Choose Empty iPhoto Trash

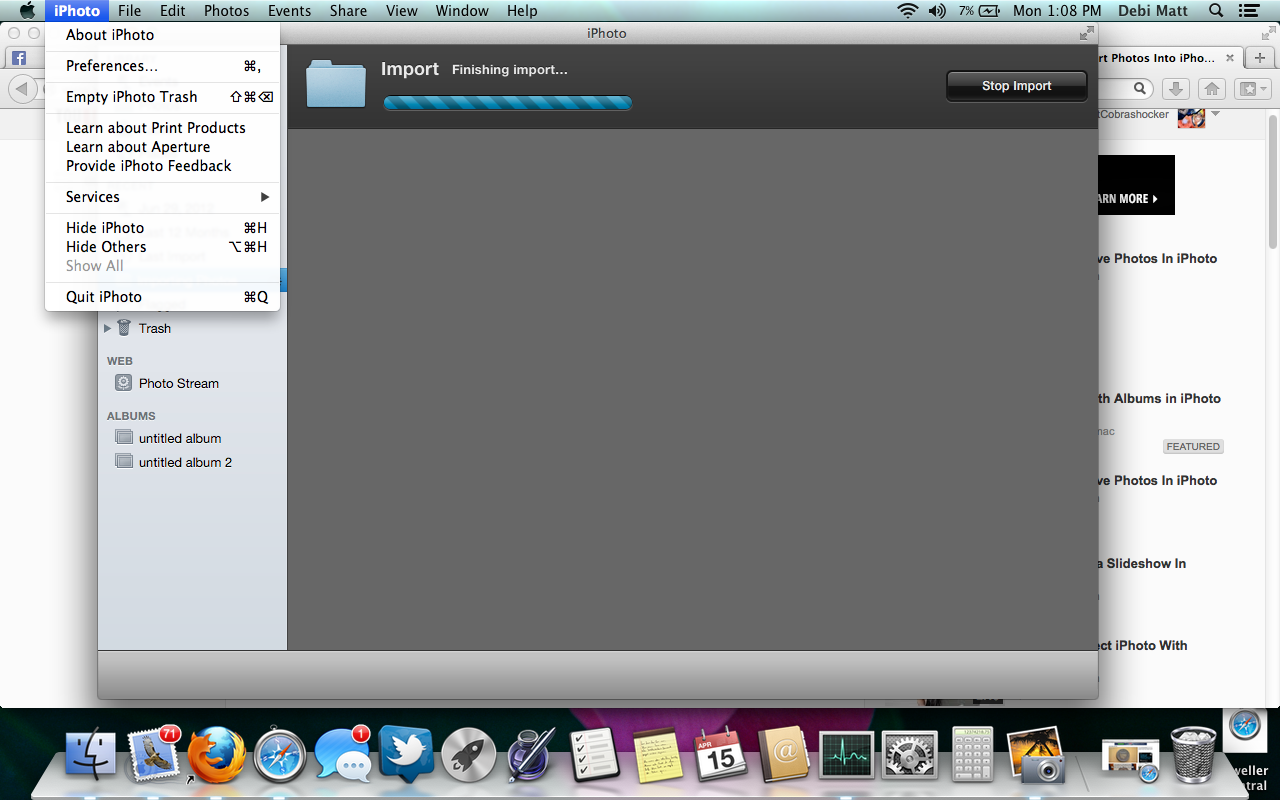pyautogui.click(x=162, y=97)
